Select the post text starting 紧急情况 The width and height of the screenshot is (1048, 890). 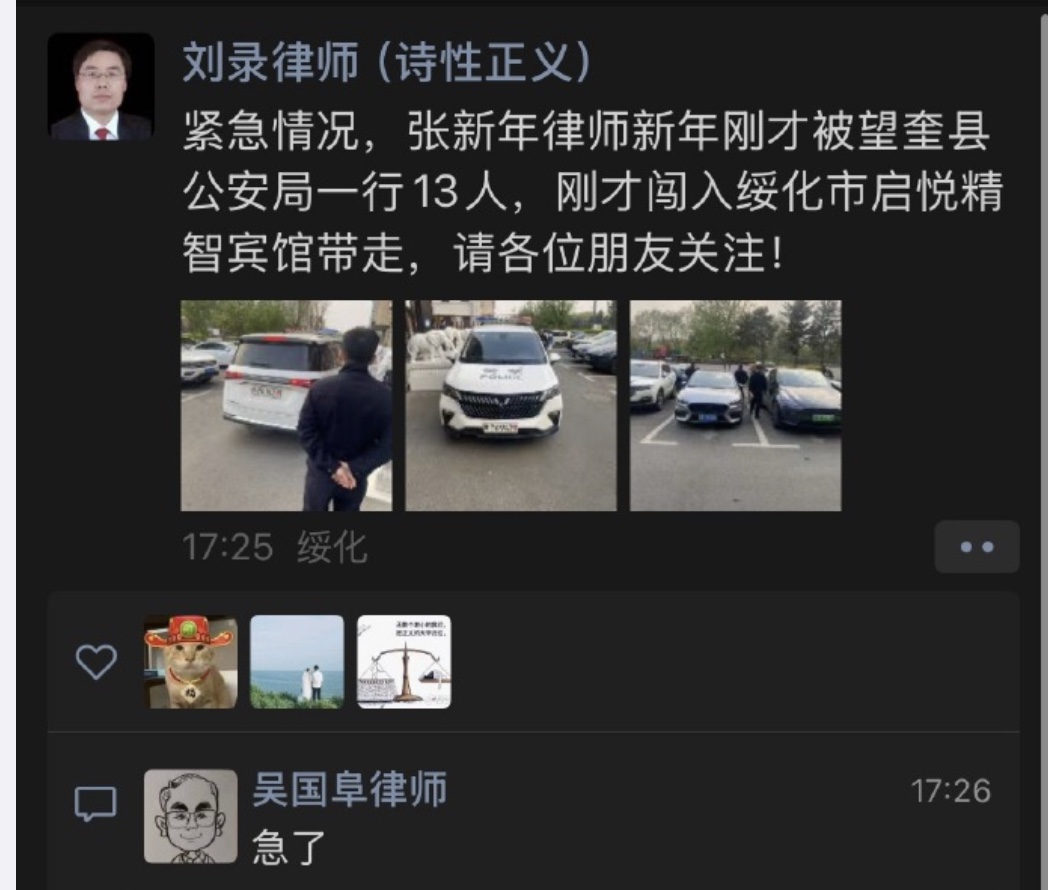(x=592, y=192)
